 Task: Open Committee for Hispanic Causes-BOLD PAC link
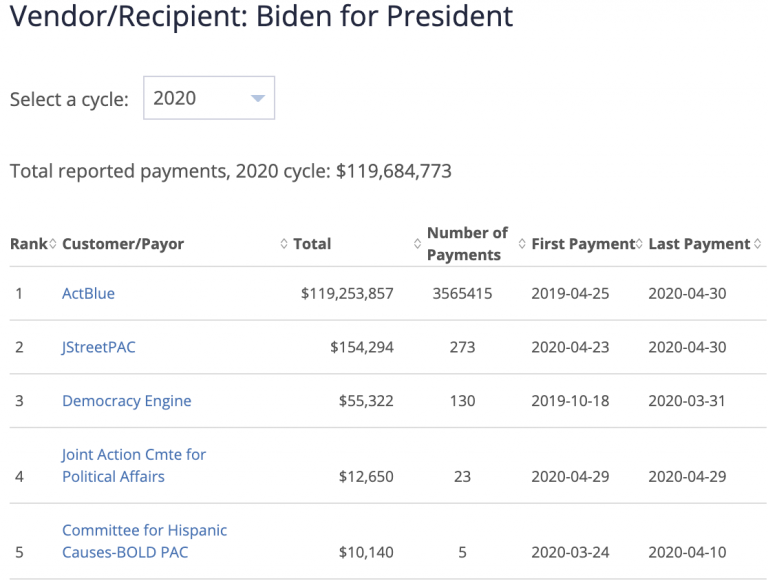point(144,541)
